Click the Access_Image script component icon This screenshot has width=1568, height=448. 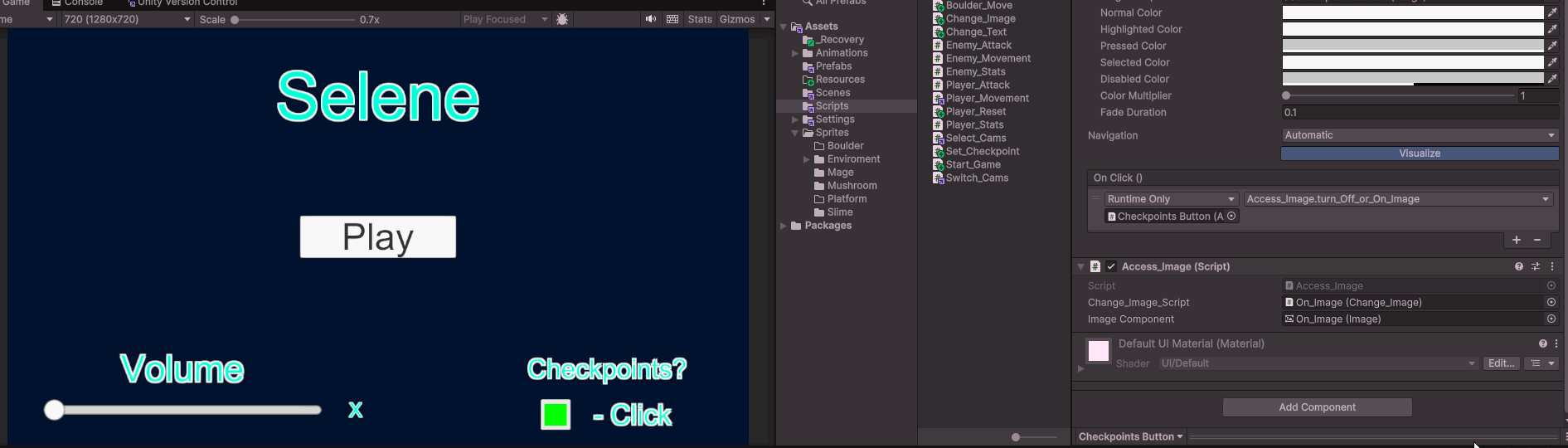[1095, 266]
